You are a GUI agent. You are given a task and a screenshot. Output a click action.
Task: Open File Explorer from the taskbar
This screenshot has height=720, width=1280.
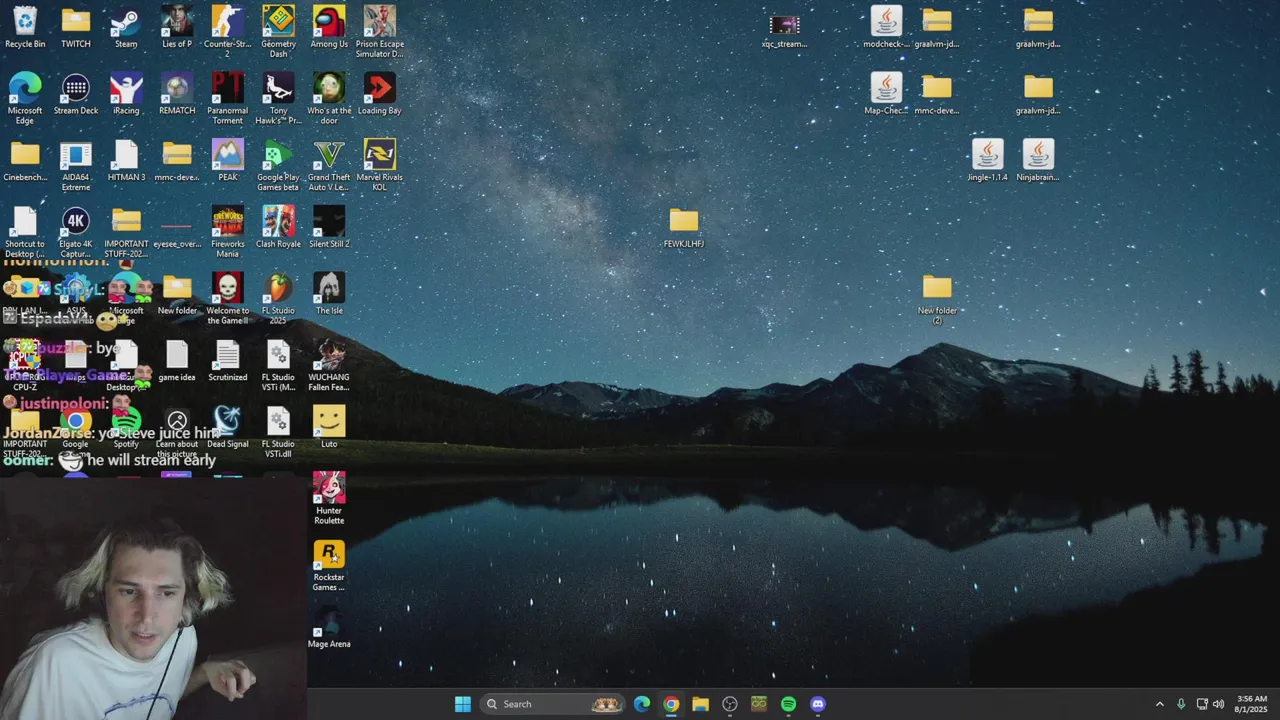[700, 704]
